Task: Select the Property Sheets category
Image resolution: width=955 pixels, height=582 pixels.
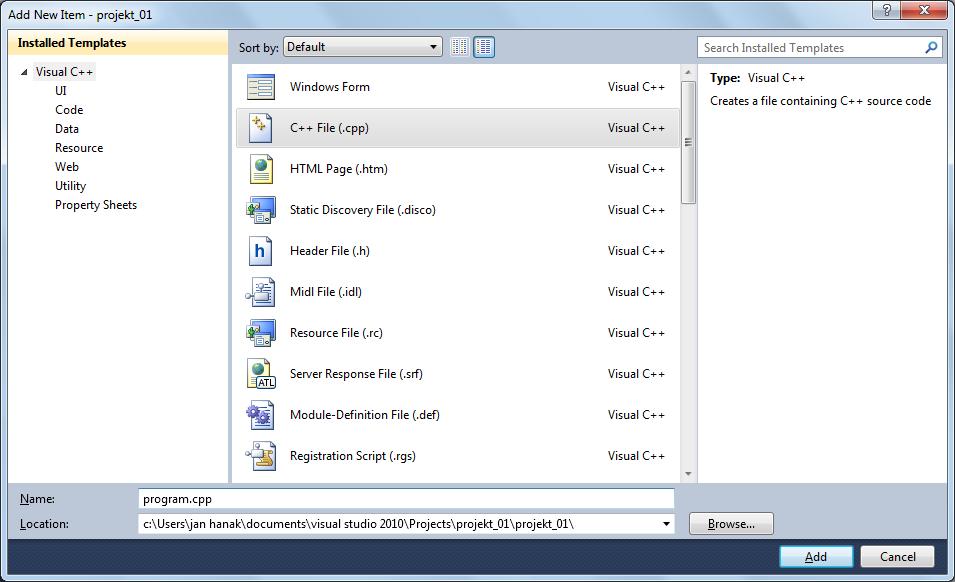Action: click(96, 205)
